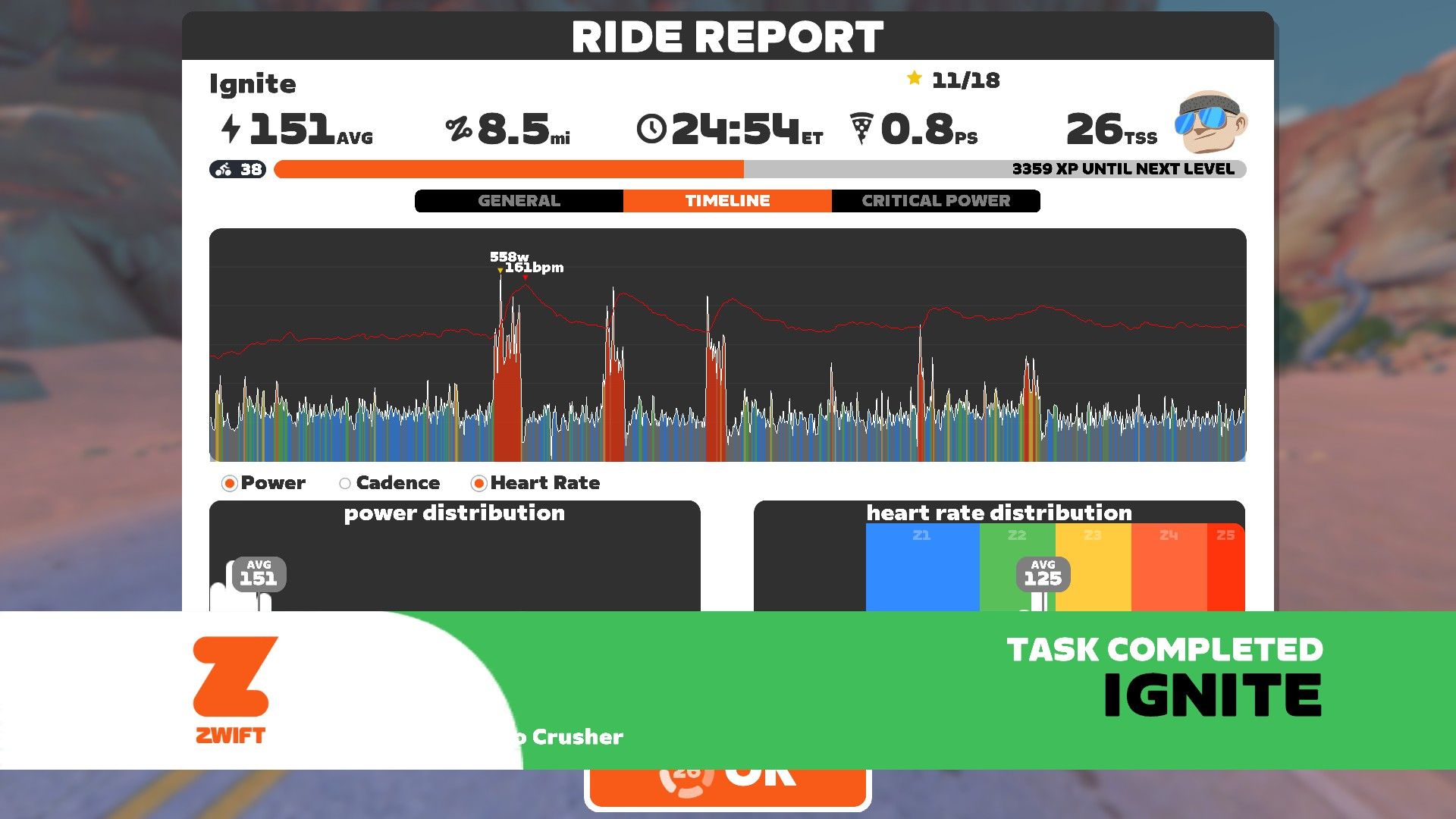Select the Timeline tab
This screenshot has width=1456, height=819.
tap(728, 201)
